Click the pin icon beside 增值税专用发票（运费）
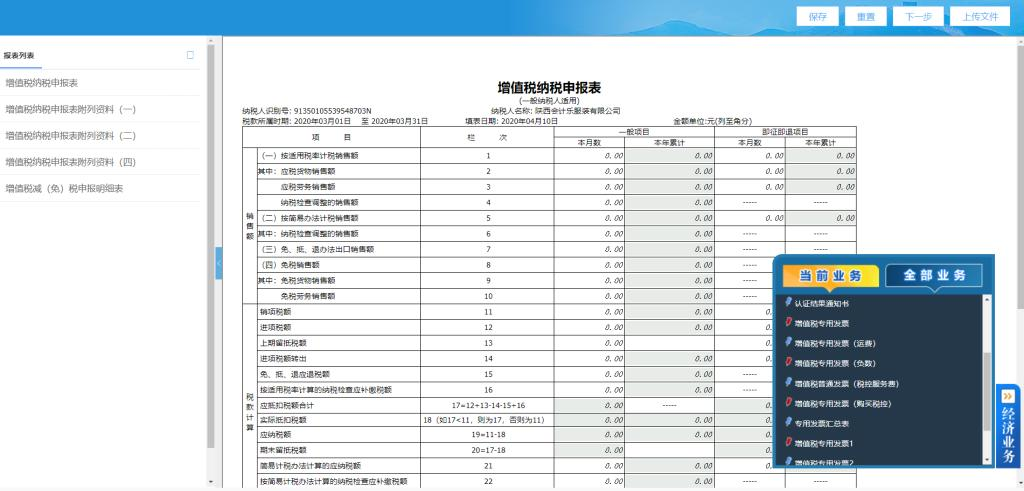Viewport: 1024px width, 491px height. click(789, 342)
